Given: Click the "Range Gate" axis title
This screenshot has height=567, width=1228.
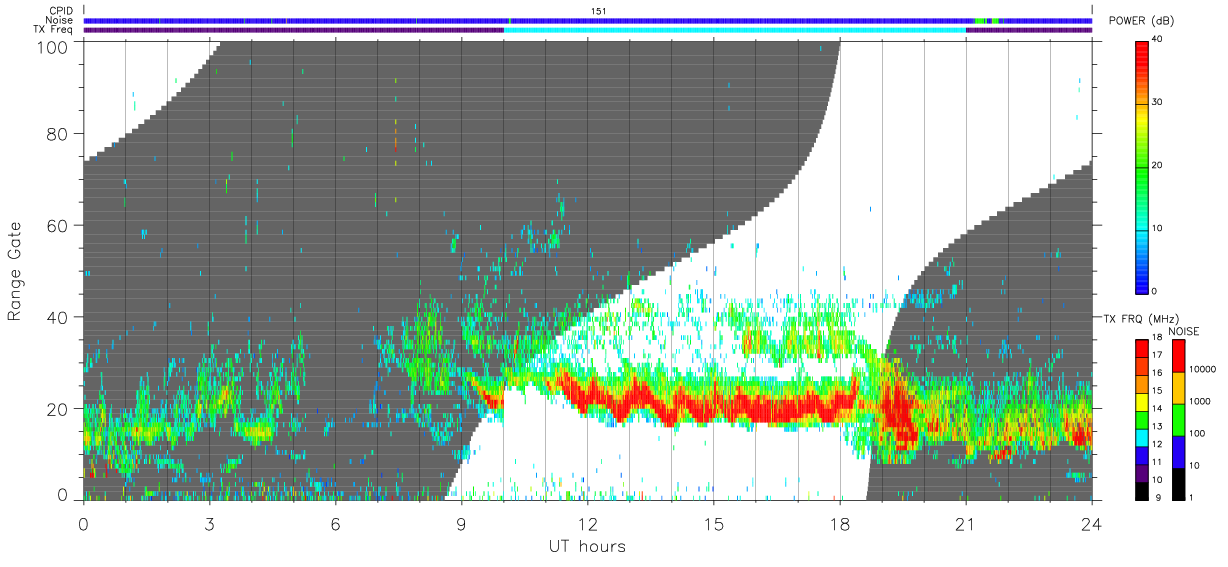Looking at the screenshot, I should coord(15,272).
